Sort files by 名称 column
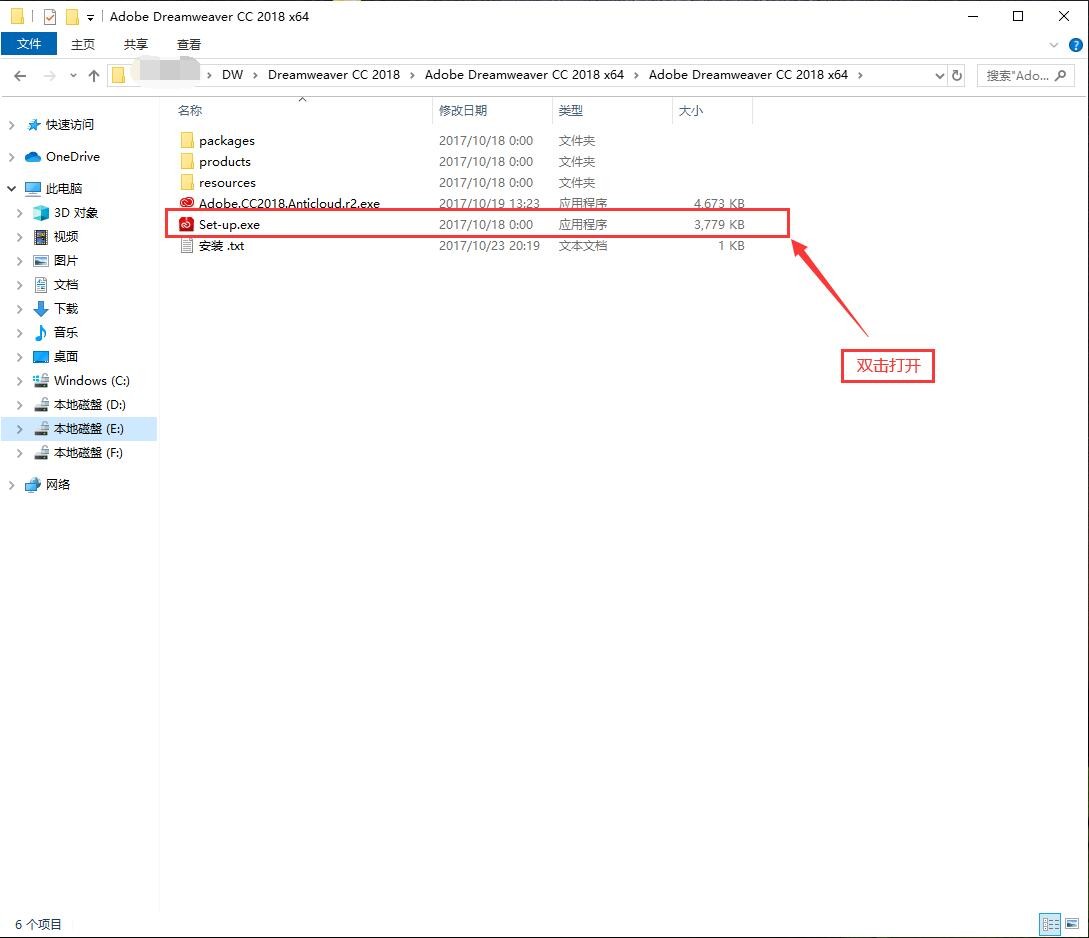The height and width of the screenshot is (938, 1089). pos(190,110)
